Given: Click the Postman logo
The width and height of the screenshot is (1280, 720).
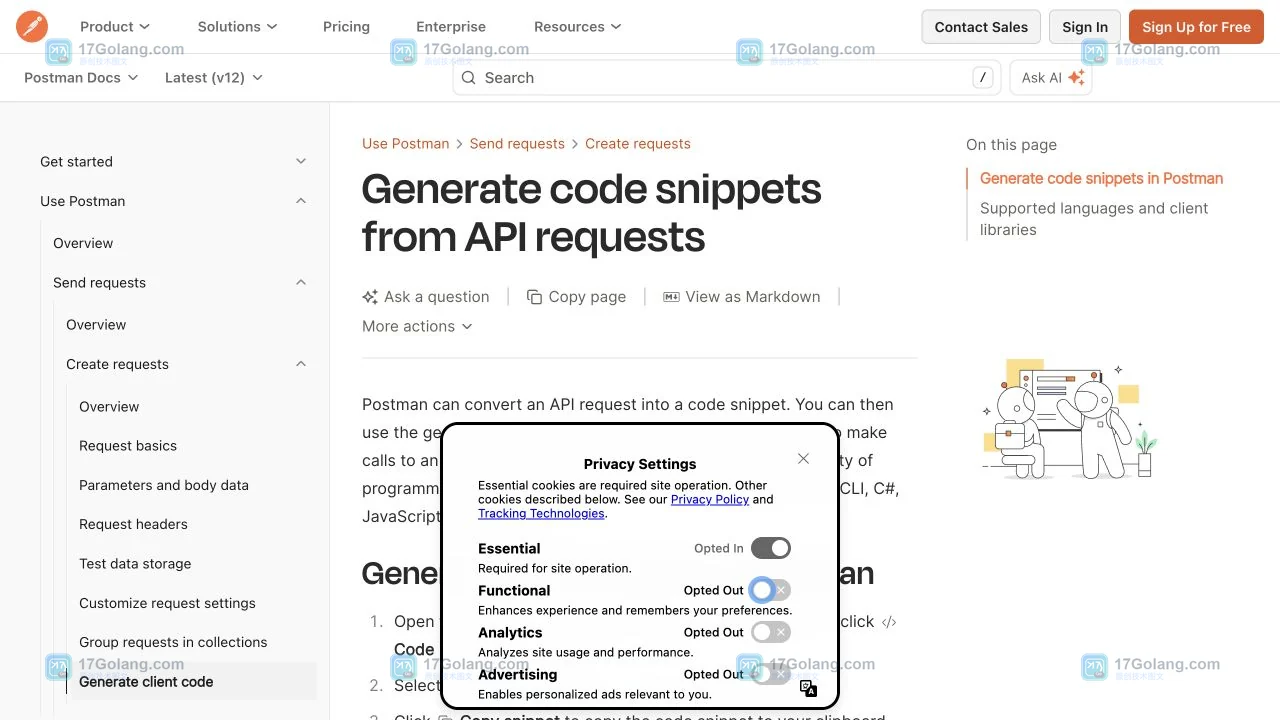Looking at the screenshot, I should pyautogui.click(x=32, y=27).
